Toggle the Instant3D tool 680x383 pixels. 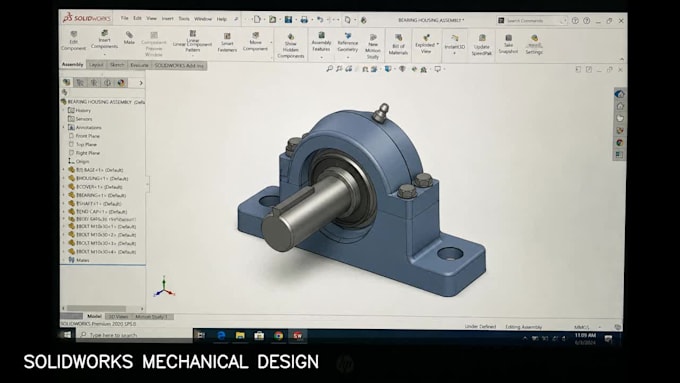tap(454, 43)
